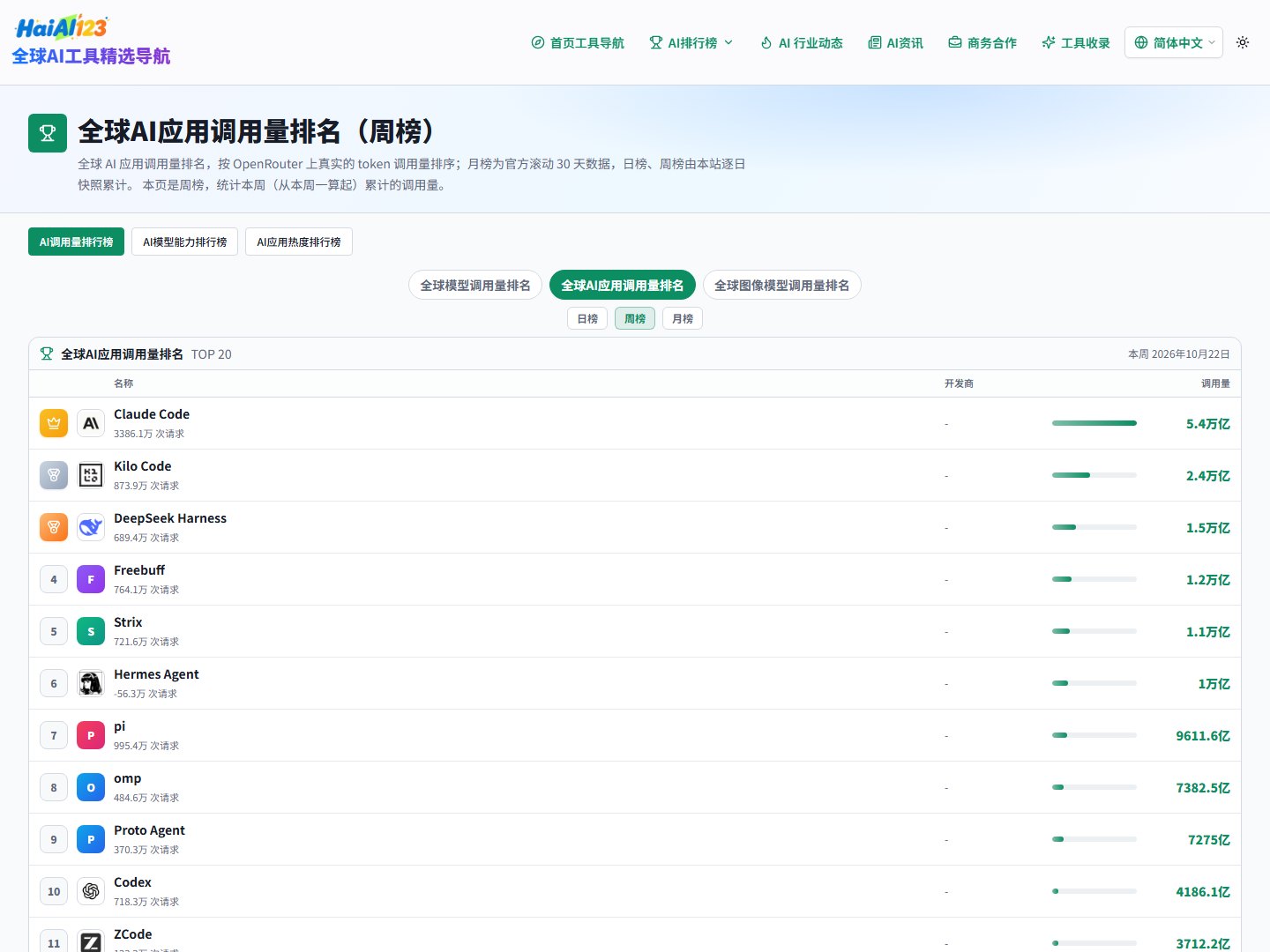Toggle the light/dark theme sun icon

[1243, 42]
